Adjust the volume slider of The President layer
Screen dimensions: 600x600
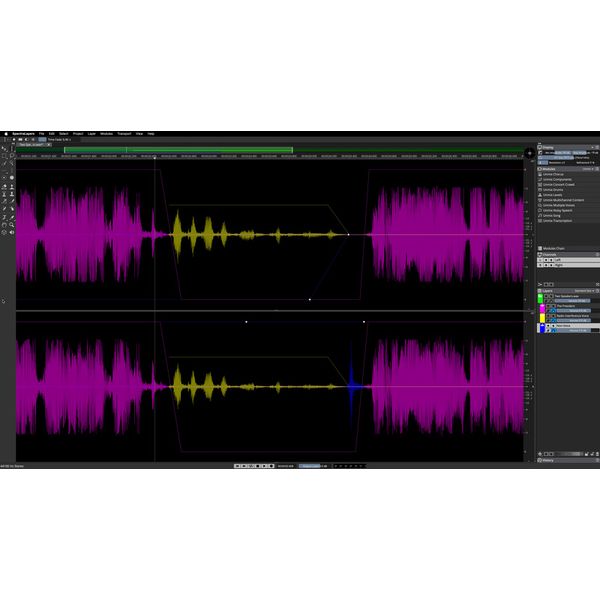click(574, 311)
